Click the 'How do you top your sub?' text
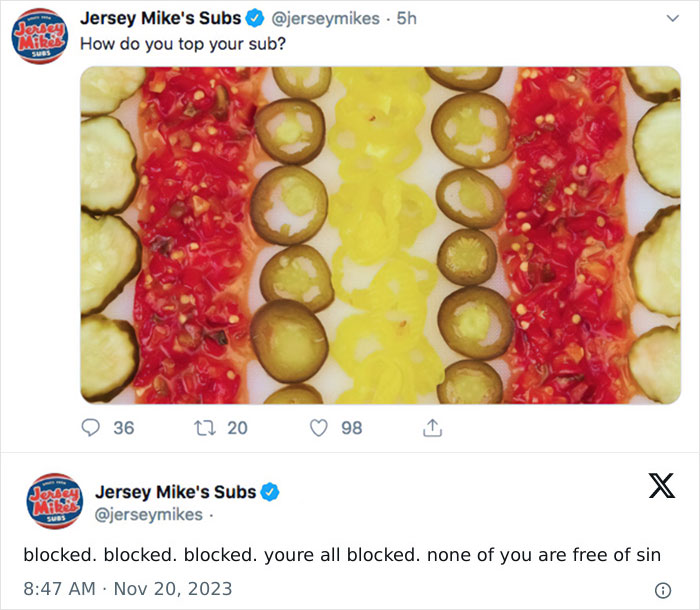700x610 pixels. point(183,43)
